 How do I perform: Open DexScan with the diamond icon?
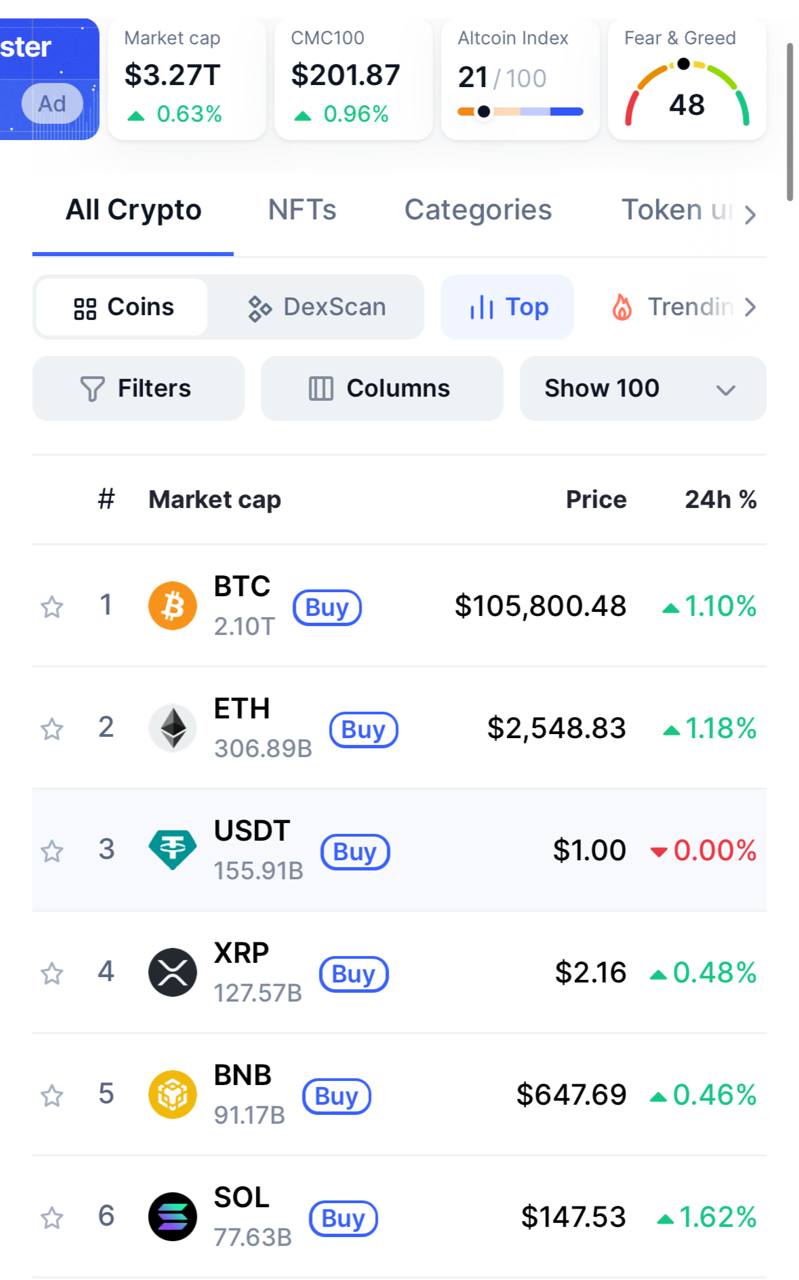coord(317,307)
